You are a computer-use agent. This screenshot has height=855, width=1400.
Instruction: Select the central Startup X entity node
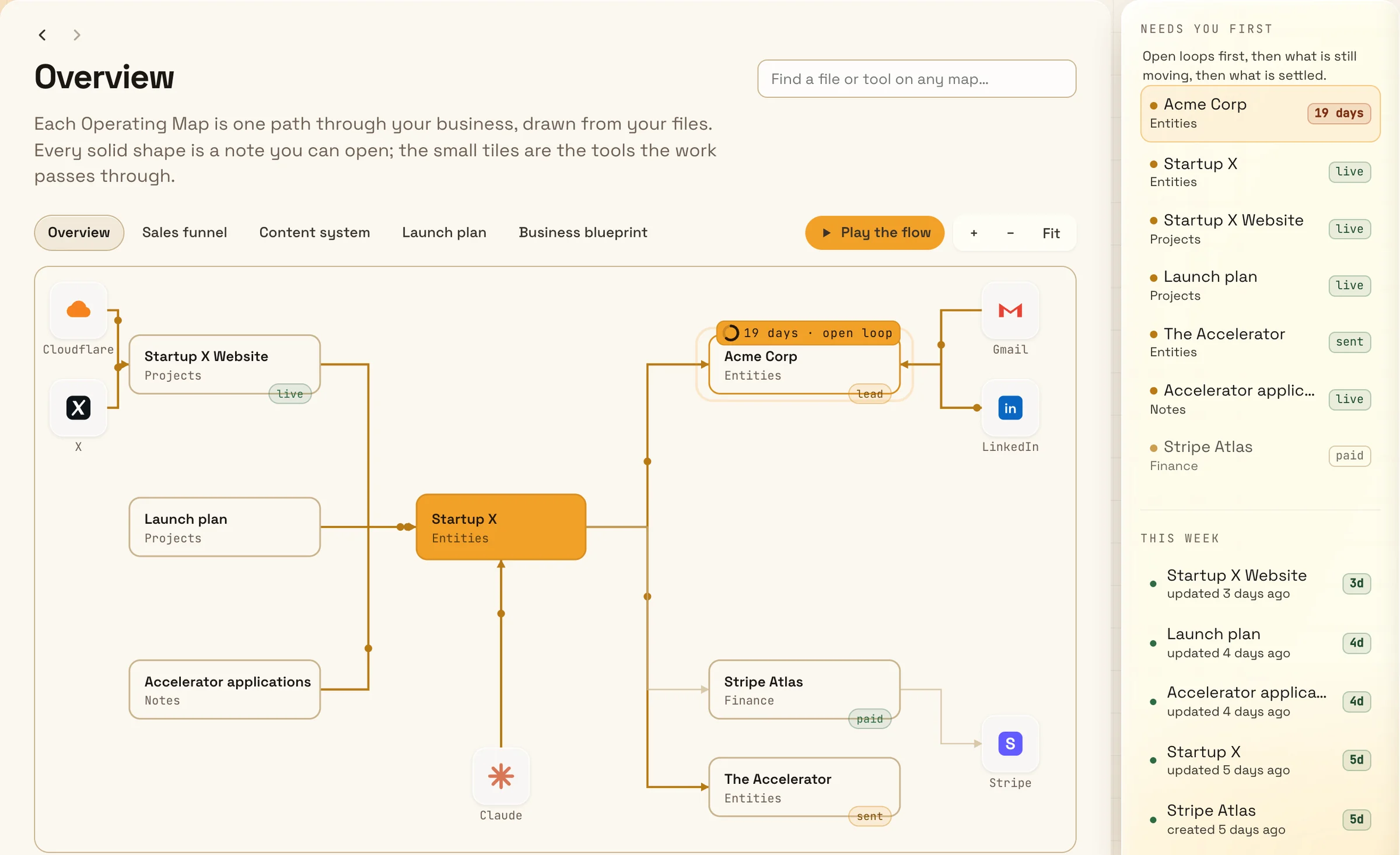pos(501,527)
